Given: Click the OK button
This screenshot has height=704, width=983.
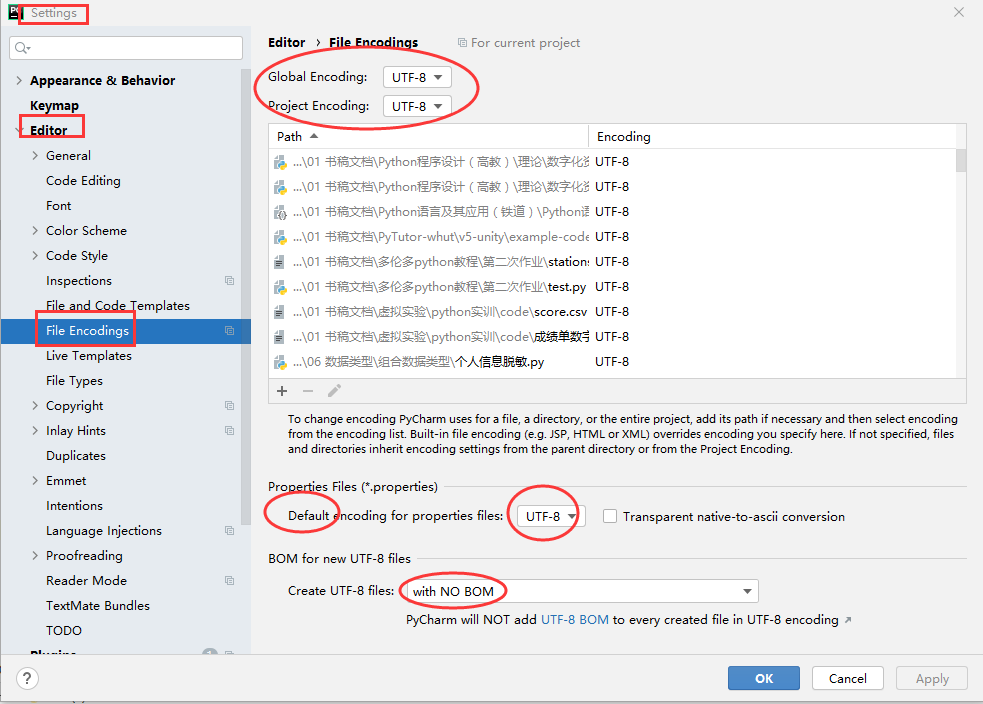Looking at the screenshot, I should 764,678.
